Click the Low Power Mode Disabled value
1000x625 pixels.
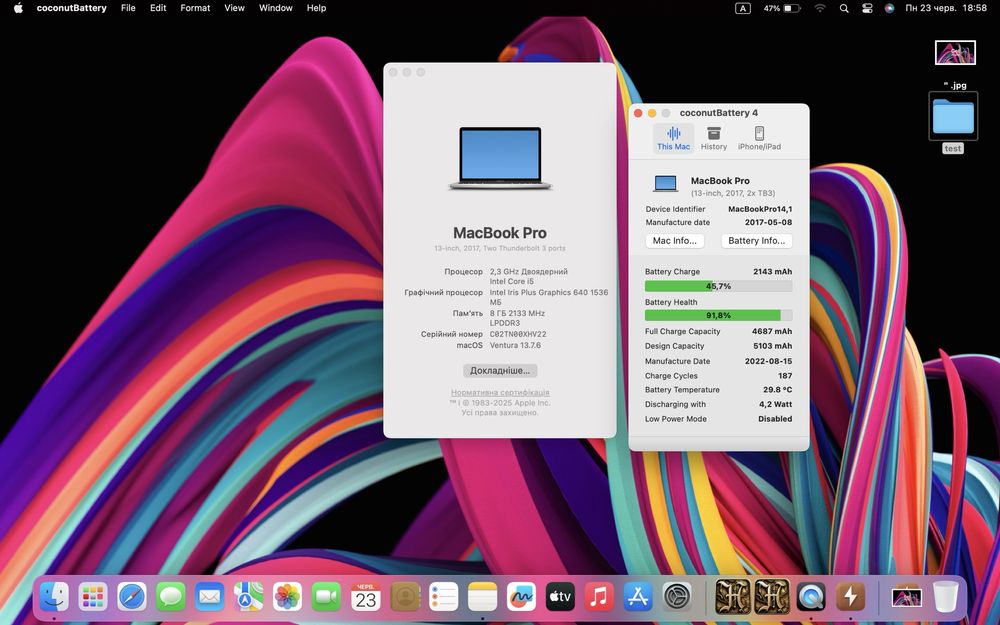(x=775, y=419)
